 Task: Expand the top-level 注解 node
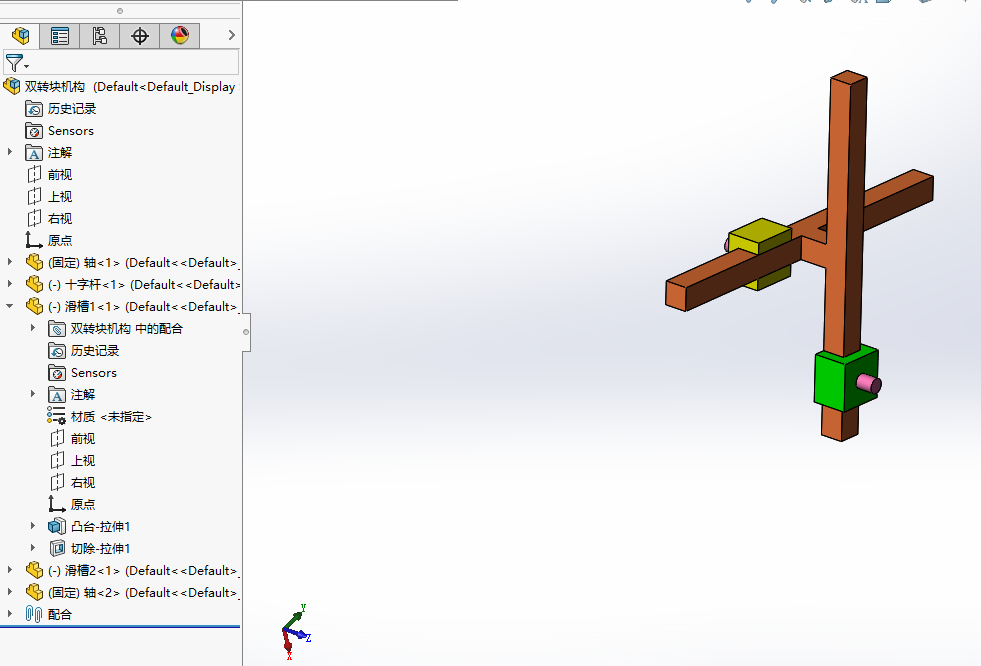9,152
